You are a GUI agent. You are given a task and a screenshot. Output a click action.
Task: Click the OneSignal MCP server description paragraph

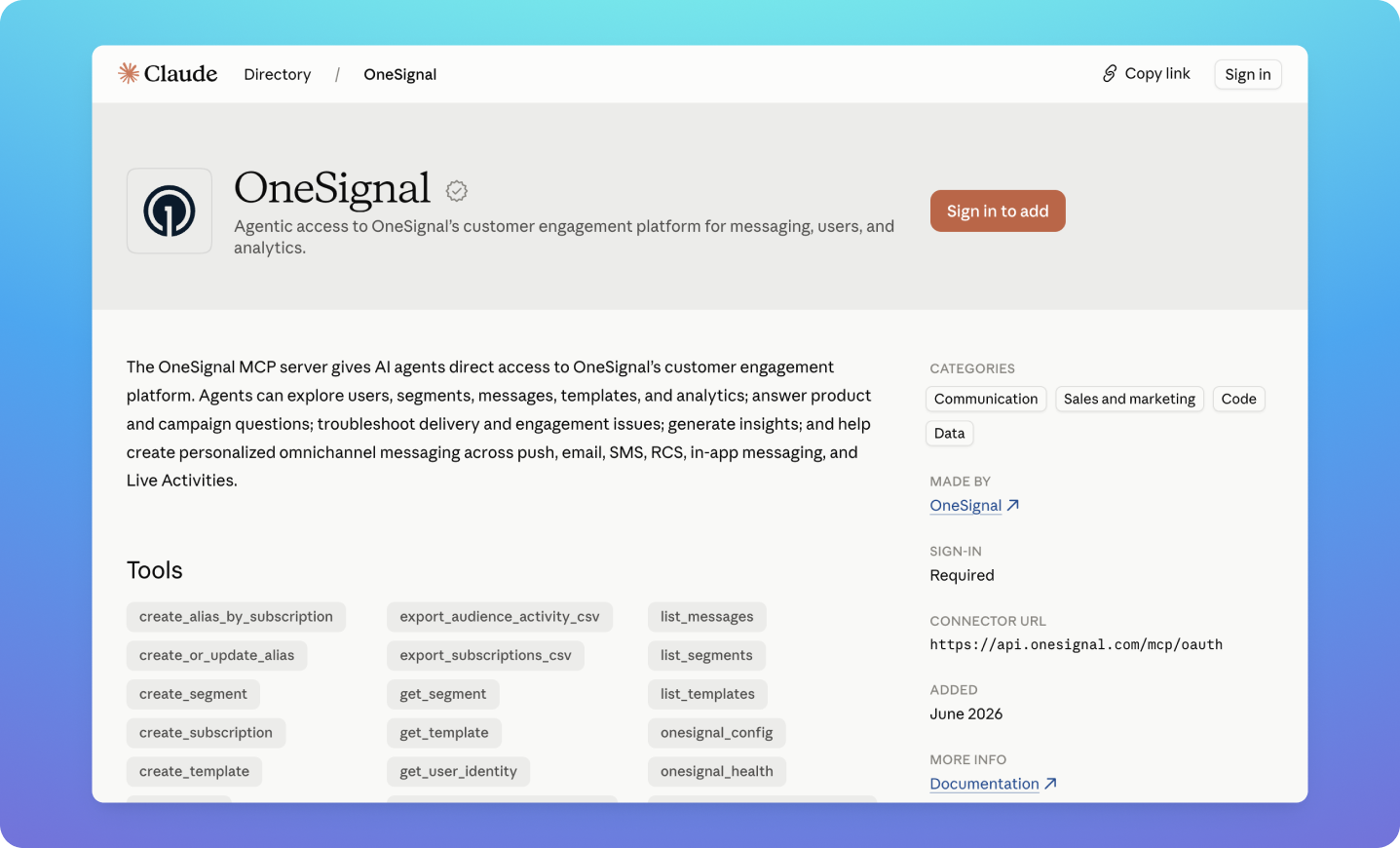point(499,424)
